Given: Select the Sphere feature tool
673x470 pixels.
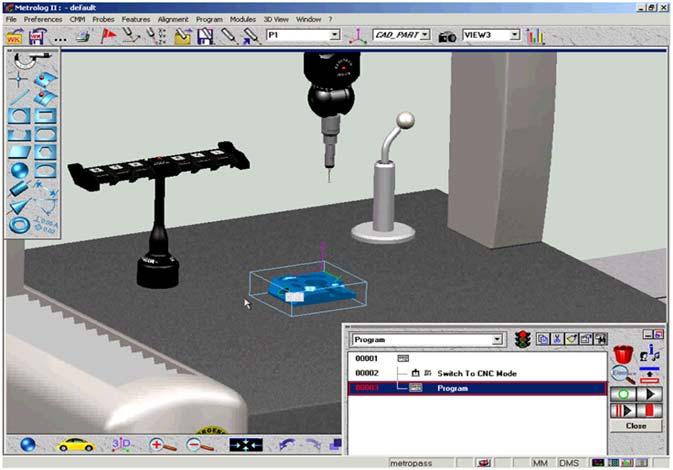Looking at the screenshot, I should pyautogui.click(x=19, y=171).
